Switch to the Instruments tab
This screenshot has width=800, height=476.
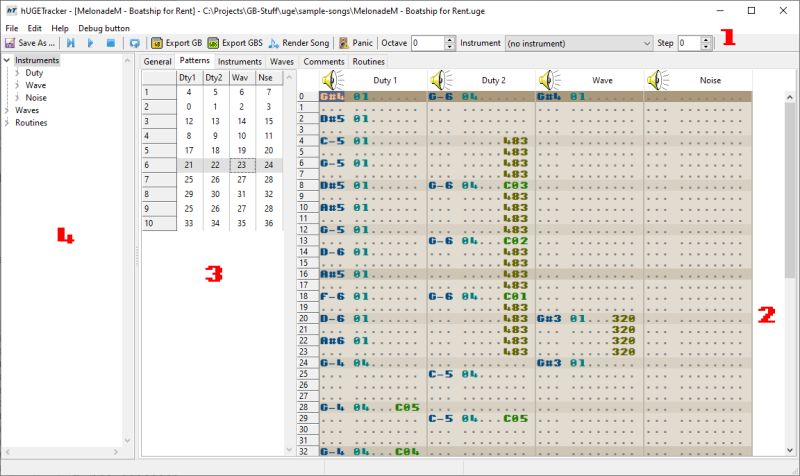[x=240, y=61]
